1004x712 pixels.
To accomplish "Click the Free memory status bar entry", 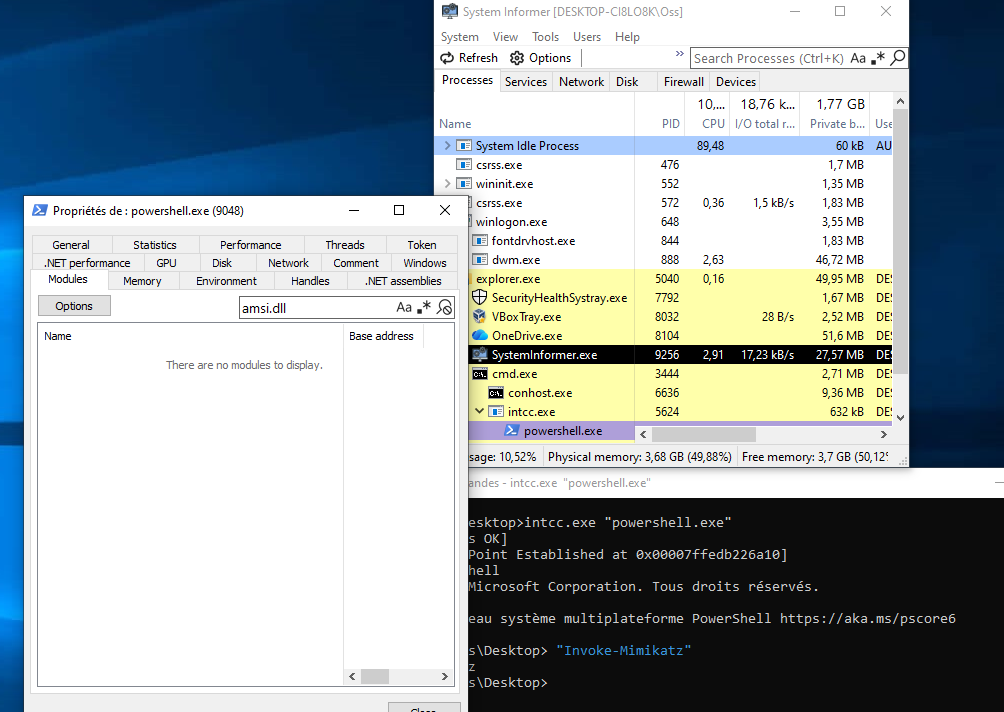I will click(x=814, y=457).
